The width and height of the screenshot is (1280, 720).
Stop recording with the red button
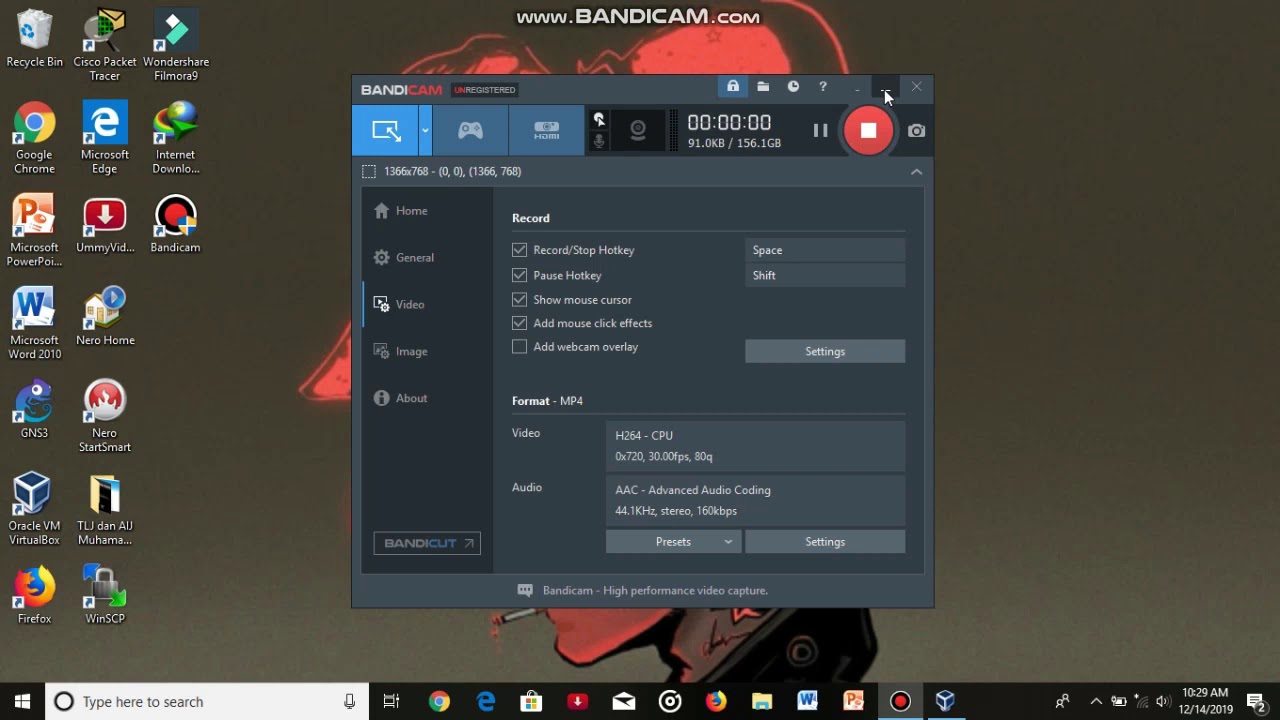point(868,130)
